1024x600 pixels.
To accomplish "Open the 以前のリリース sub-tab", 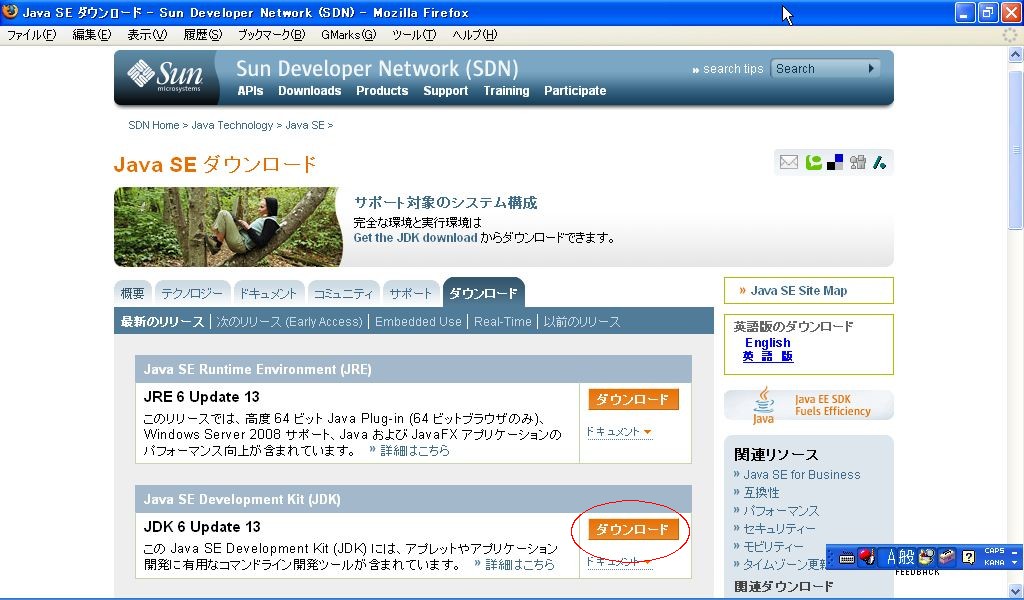I will point(582,321).
